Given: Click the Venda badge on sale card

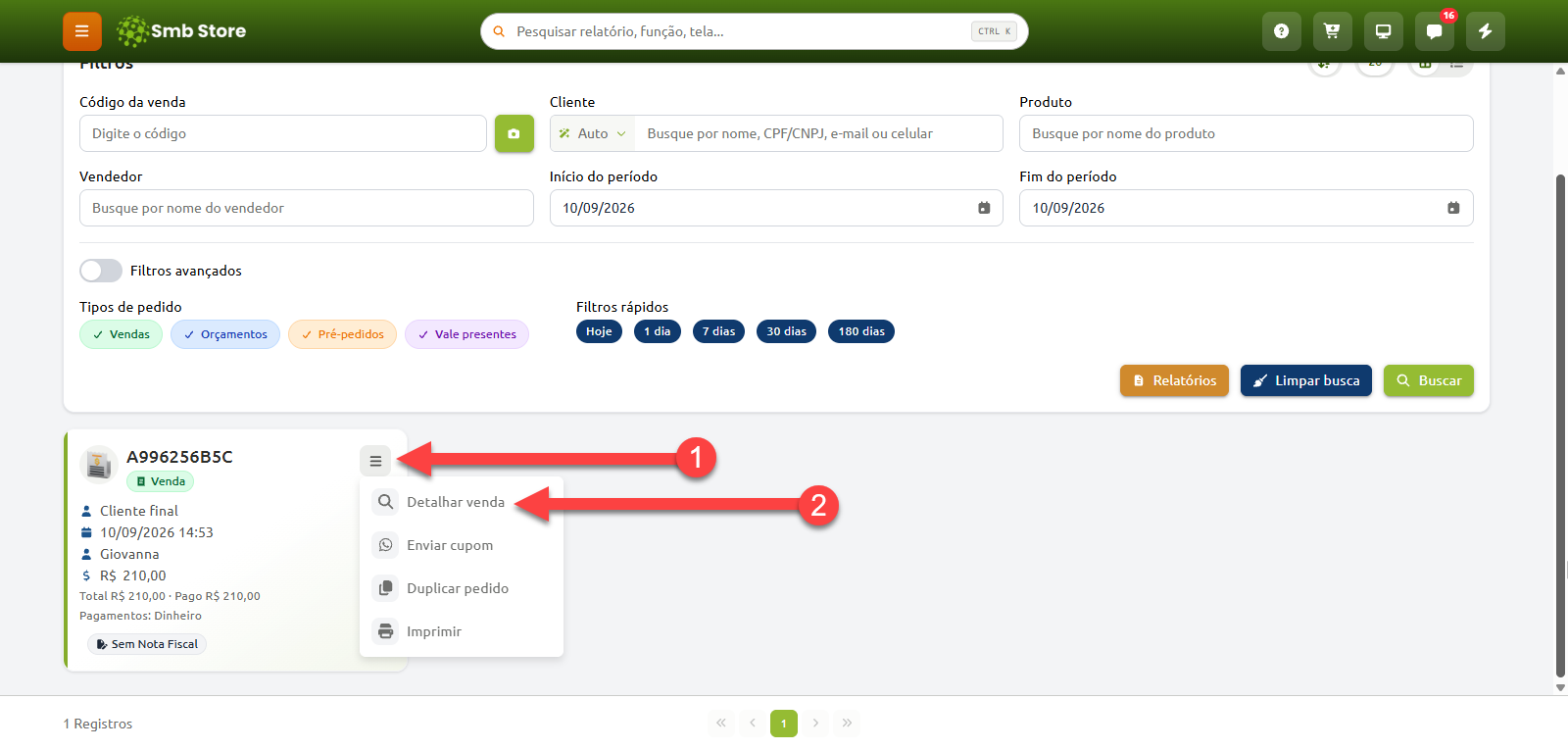Looking at the screenshot, I should click(161, 481).
